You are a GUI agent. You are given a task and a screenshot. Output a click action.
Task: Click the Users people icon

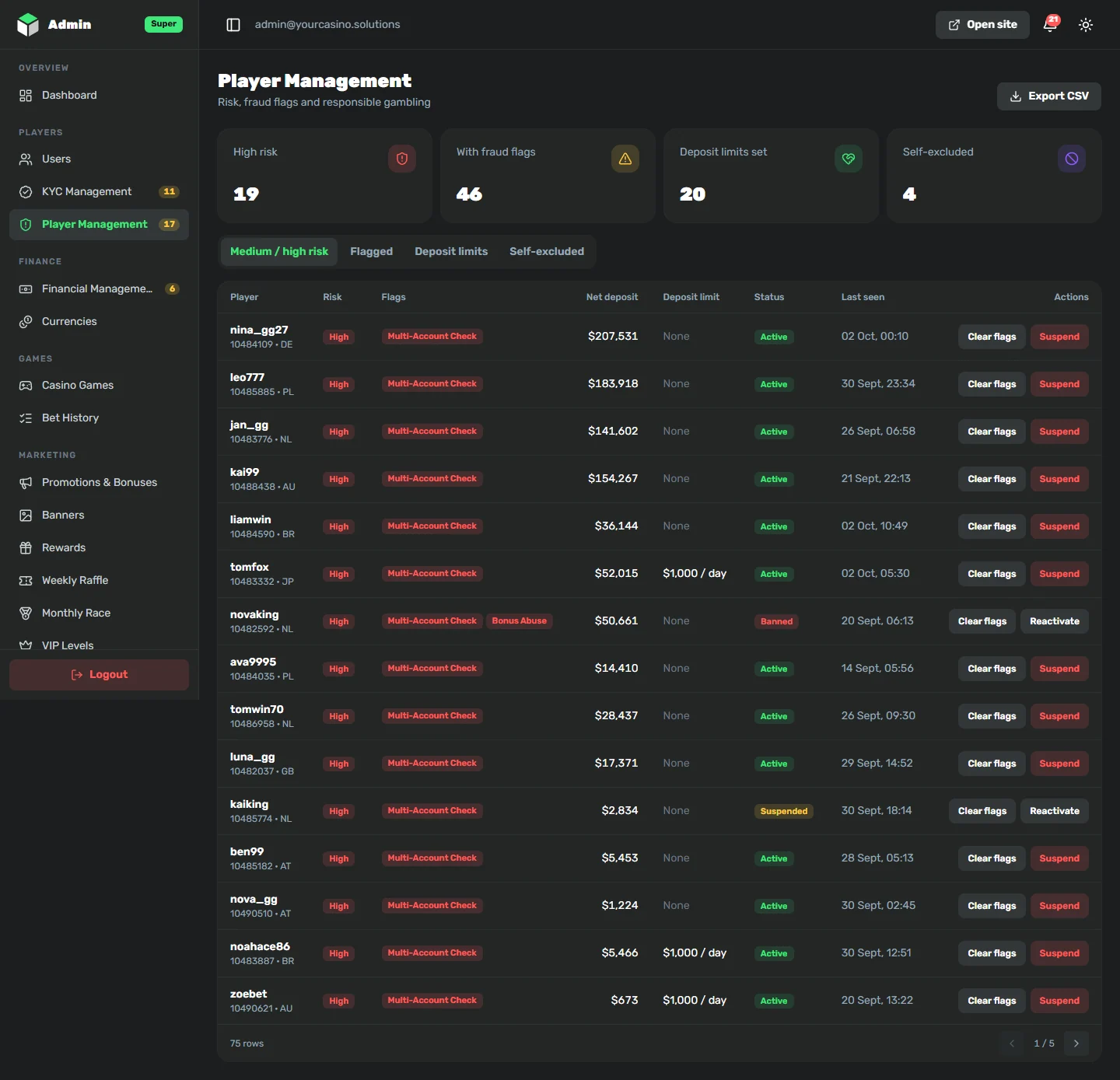point(26,159)
